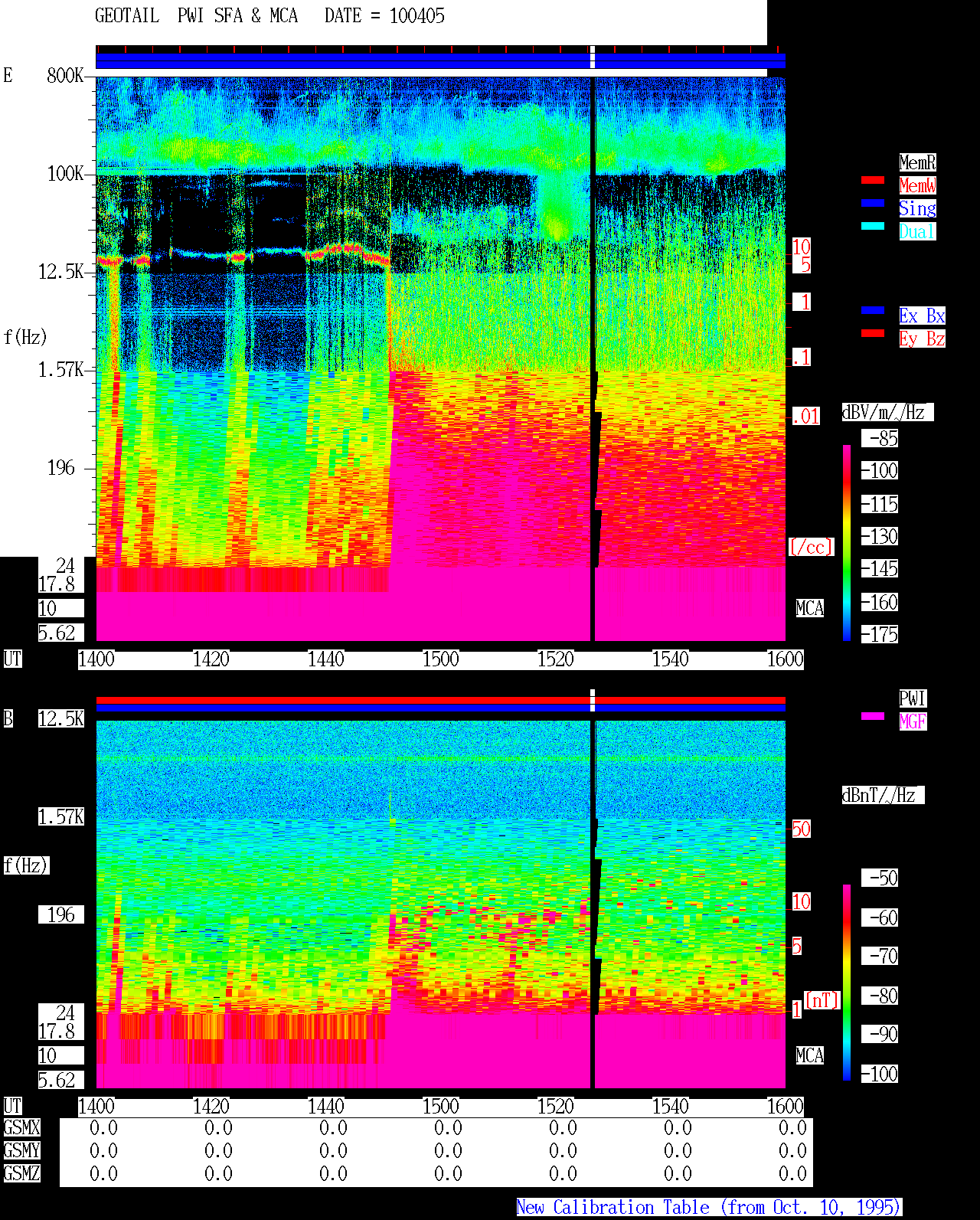This screenshot has height=1220, width=980.
Task: Click the red swatch beside Ey Bz
Action: coord(873,333)
